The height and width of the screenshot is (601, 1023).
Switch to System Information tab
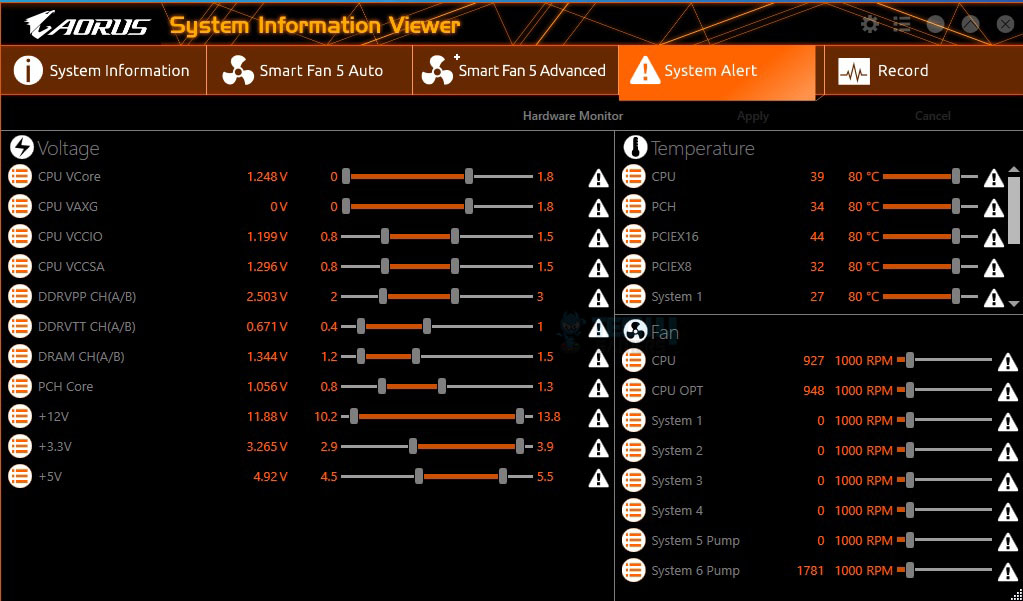[x=104, y=70]
